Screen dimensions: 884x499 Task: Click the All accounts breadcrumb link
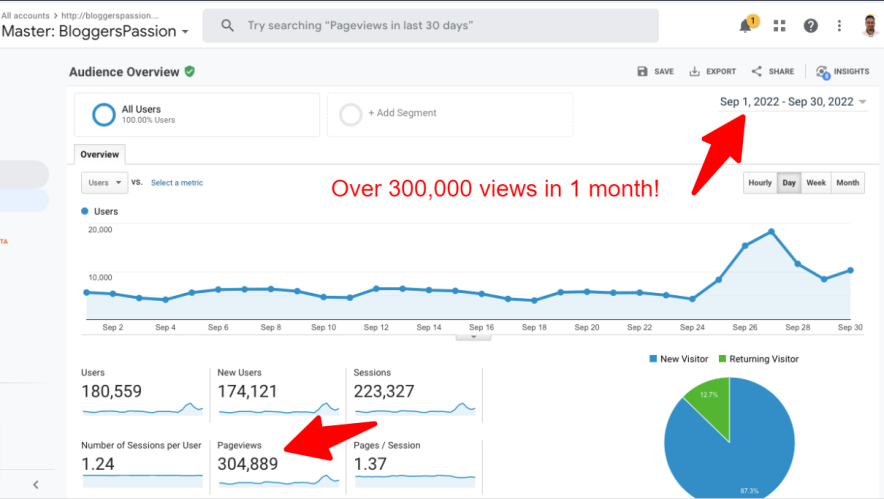click(x=25, y=16)
